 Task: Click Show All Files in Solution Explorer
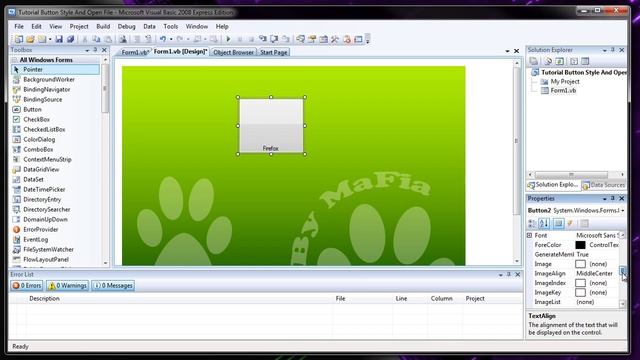tap(548, 61)
